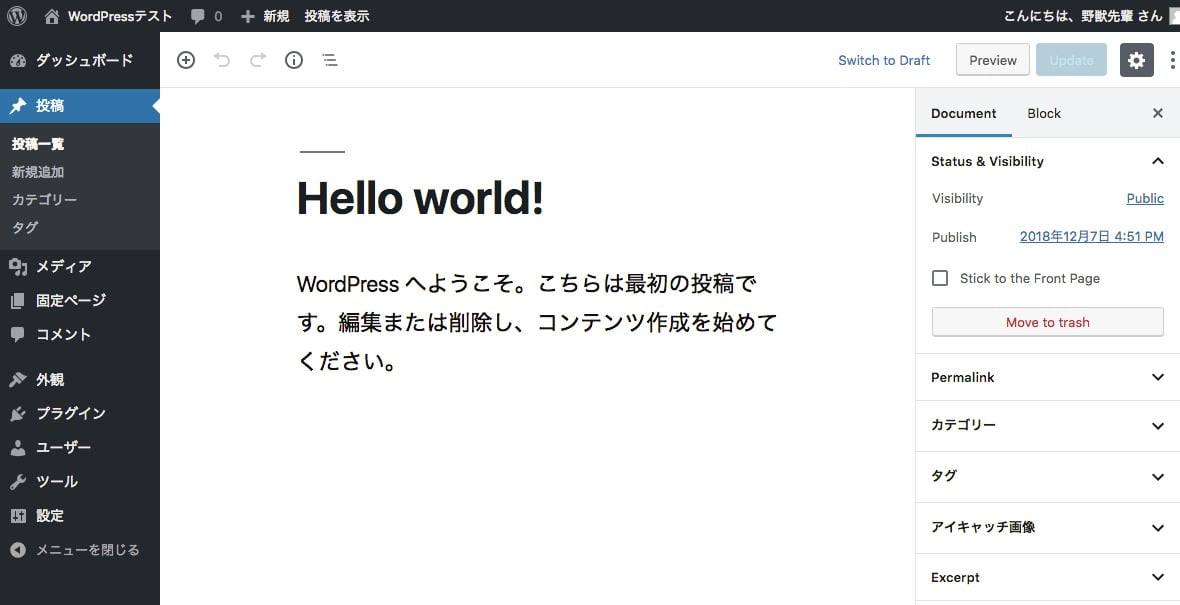1180x605 pixels.
Task: Open ダッシュボード in the sidebar
Action: pos(80,60)
